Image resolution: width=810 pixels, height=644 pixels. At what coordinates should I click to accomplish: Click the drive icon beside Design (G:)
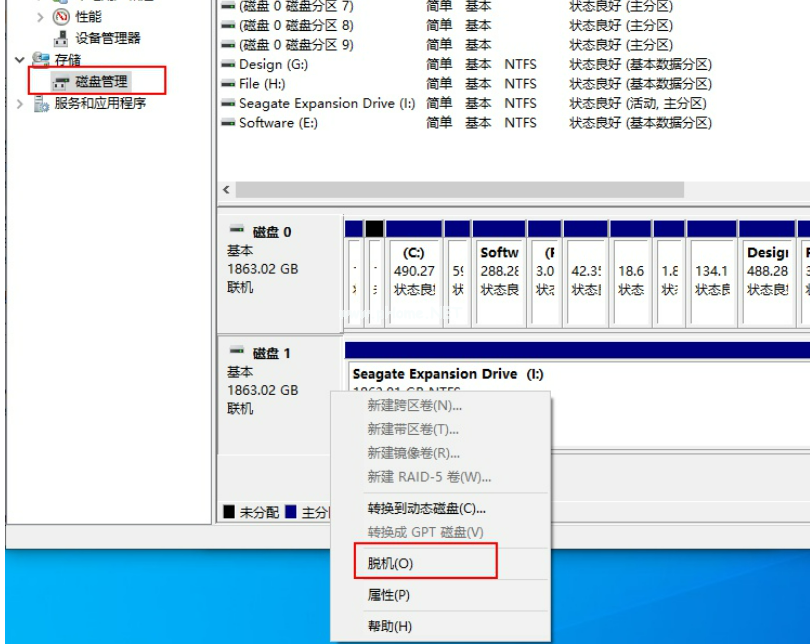pos(229,65)
